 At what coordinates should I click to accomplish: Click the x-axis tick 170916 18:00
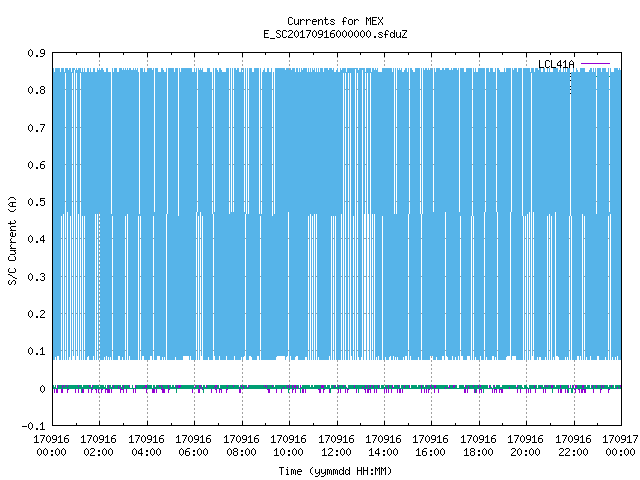478,446
